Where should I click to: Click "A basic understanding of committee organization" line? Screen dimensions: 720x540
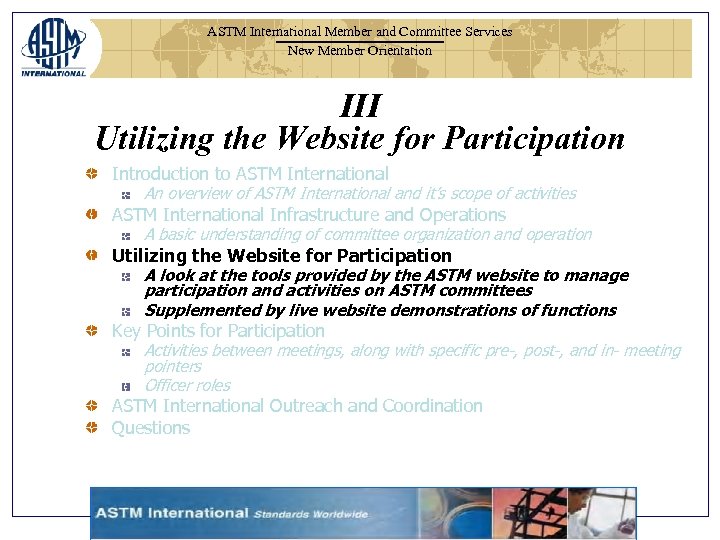point(368,235)
